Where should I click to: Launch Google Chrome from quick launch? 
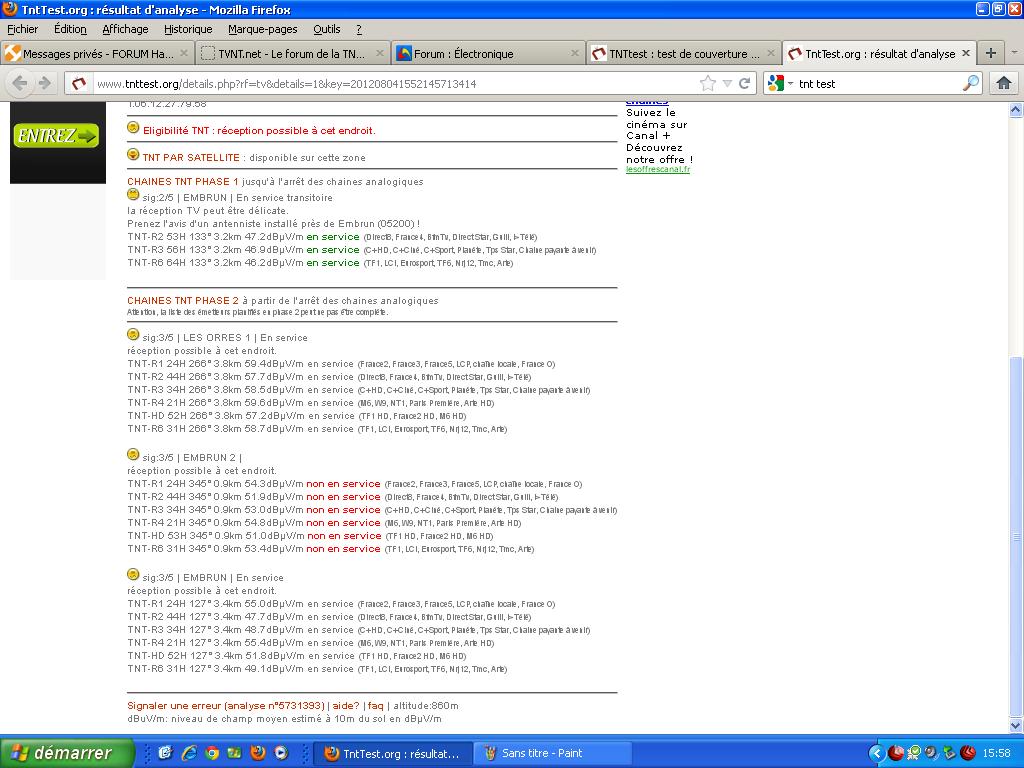(x=212, y=753)
